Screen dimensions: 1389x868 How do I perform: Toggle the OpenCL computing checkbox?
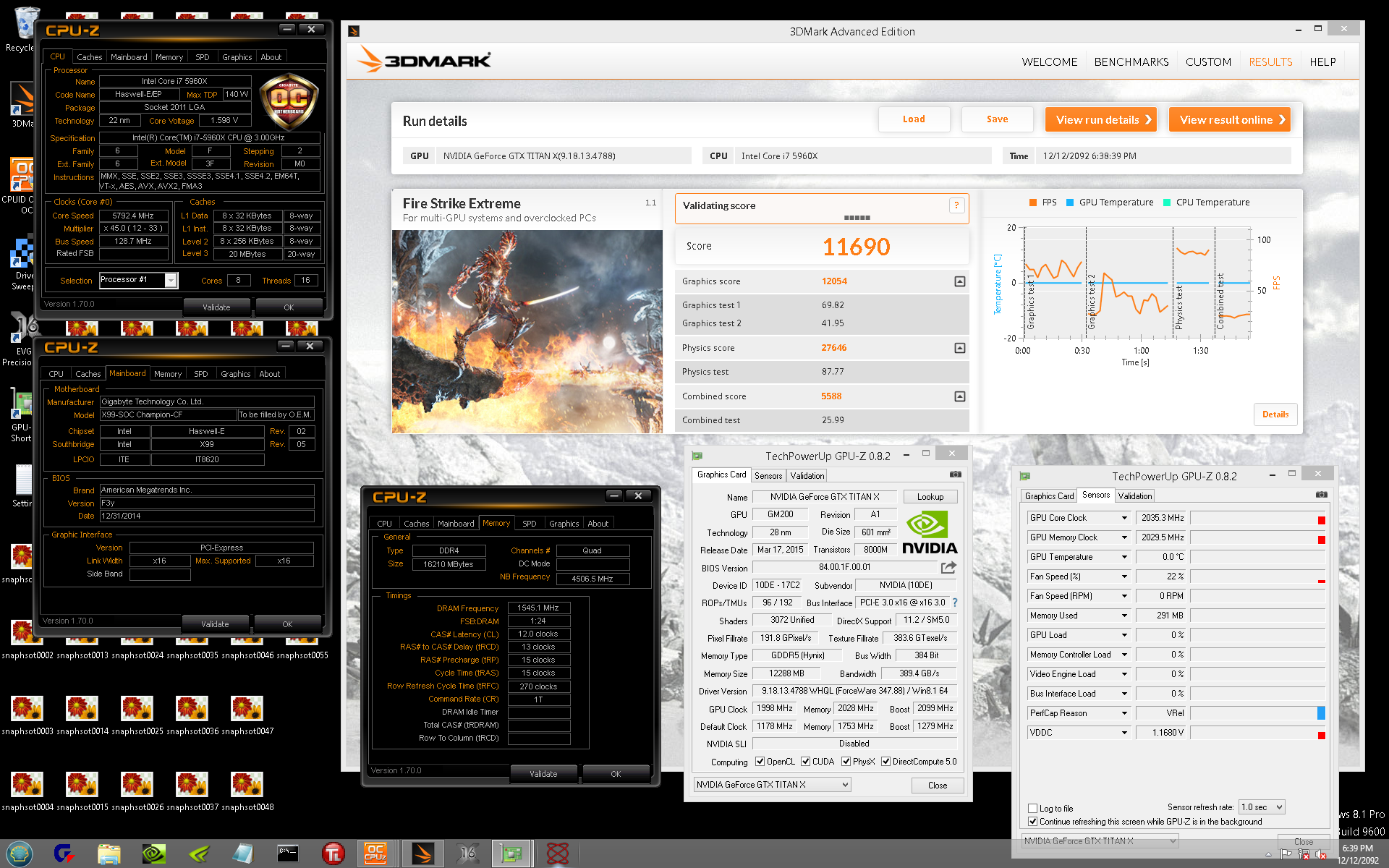[760, 762]
